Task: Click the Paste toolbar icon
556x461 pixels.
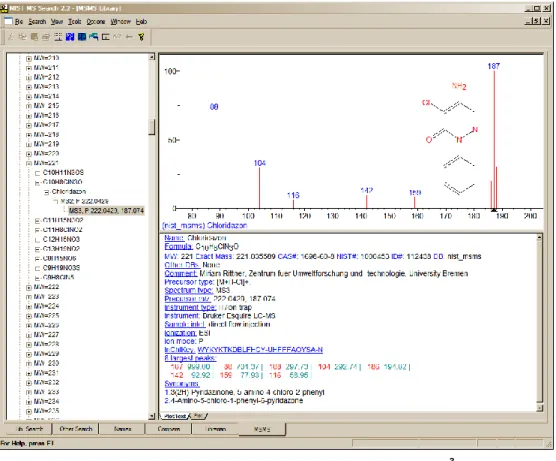Action: [x=34, y=37]
